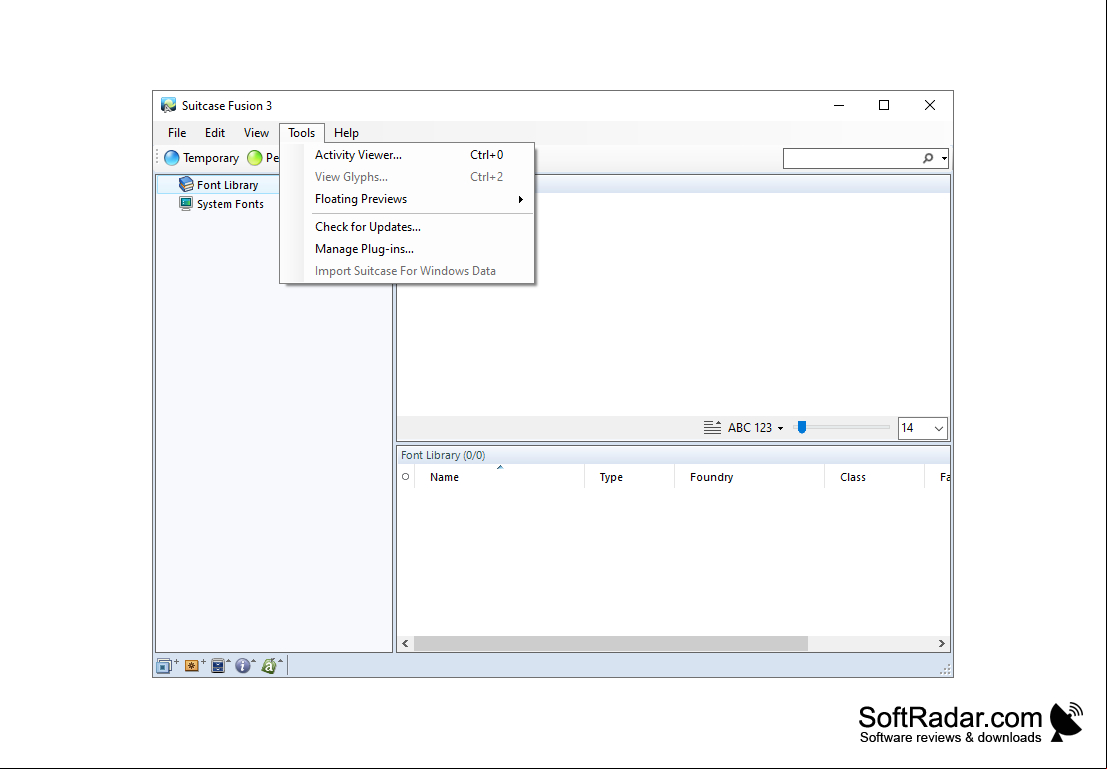Screen dimensions: 1107x769
Task: Open the File menu
Action: pos(177,133)
